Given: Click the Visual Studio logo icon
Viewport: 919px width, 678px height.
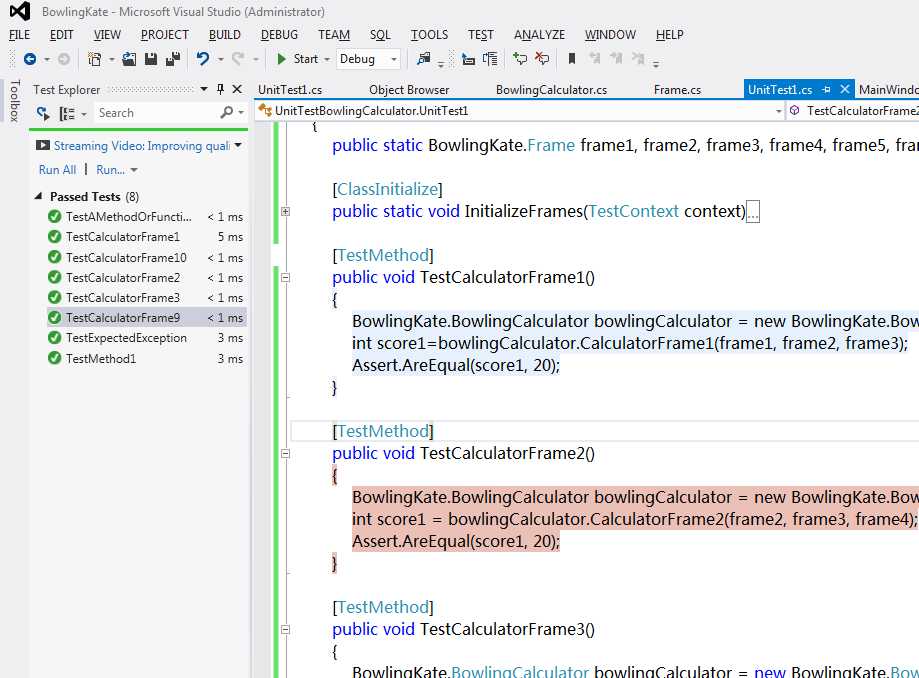Looking at the screenshot, I should (20, 11).
